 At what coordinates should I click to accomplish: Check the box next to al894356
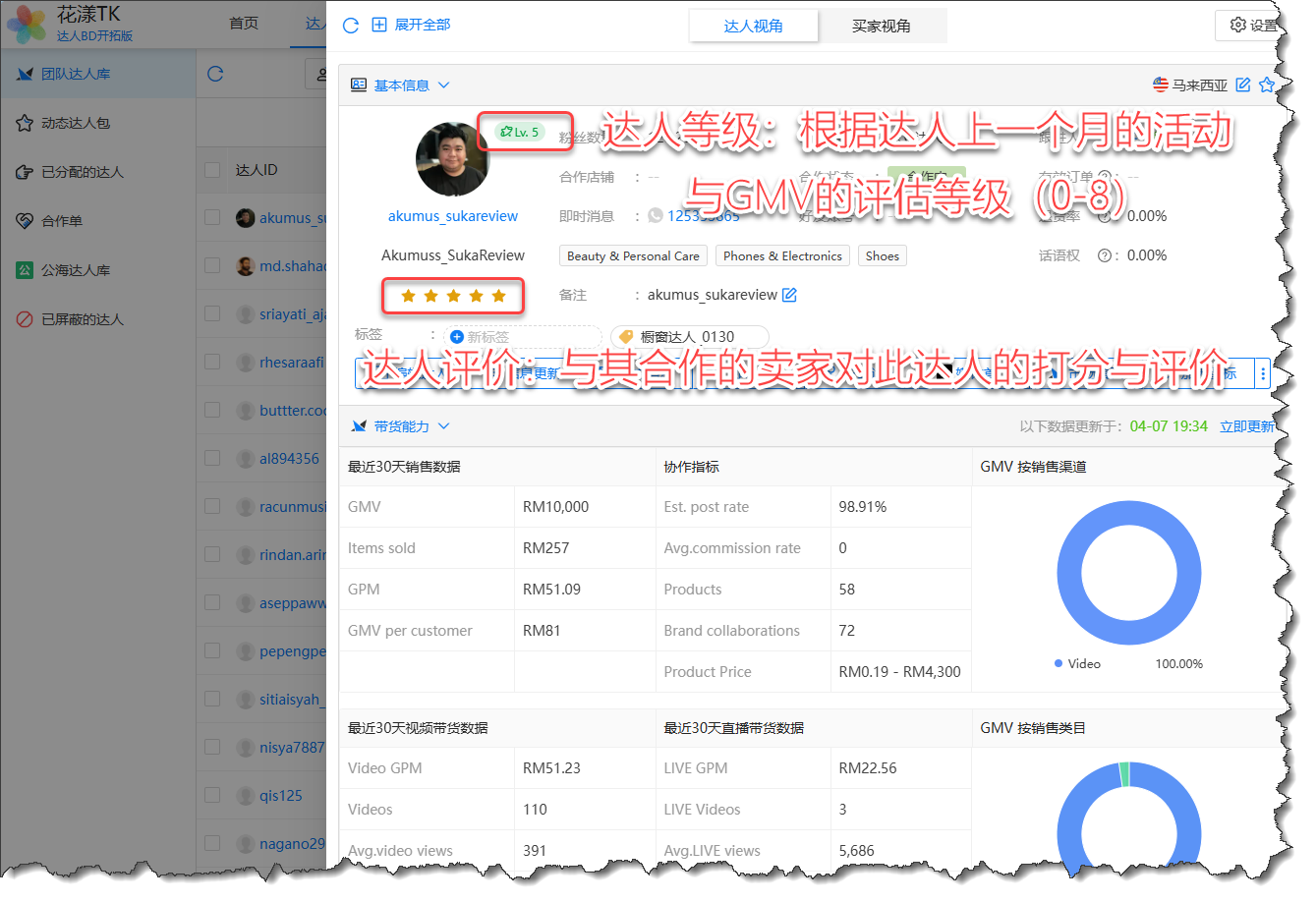[x=212, y=458]
